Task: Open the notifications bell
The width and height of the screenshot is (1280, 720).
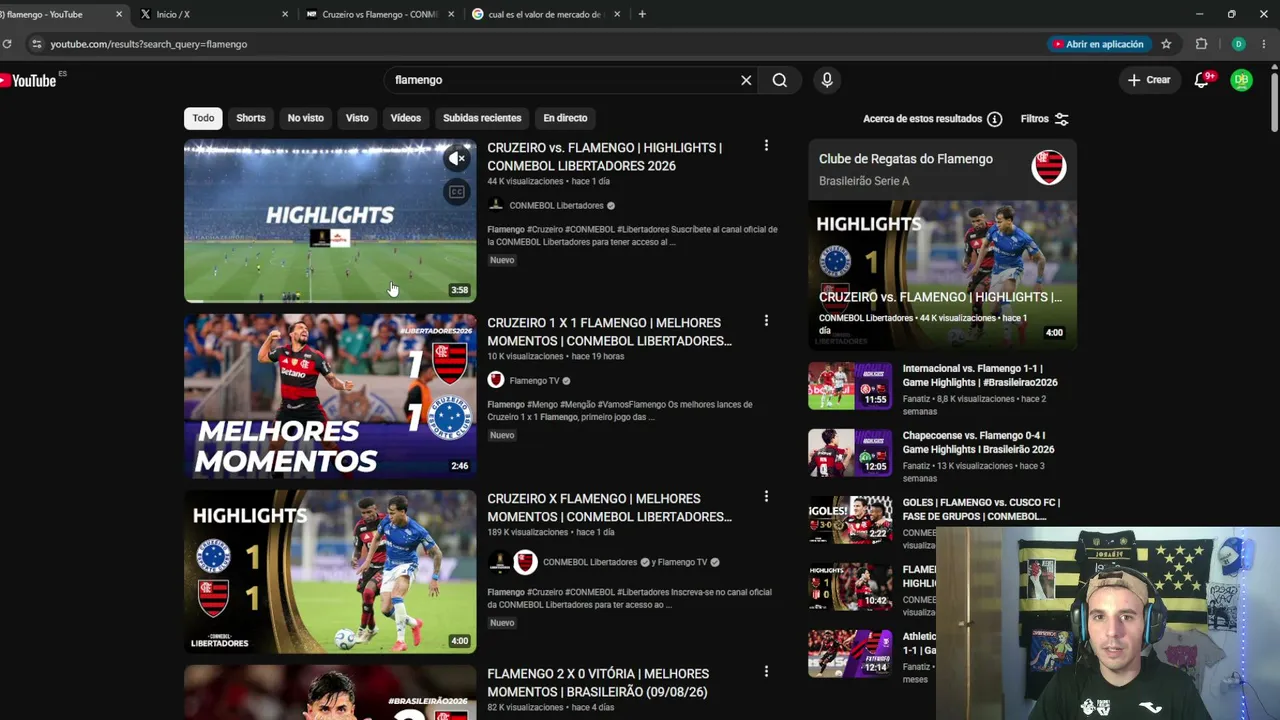Action: click(1202, 80)
